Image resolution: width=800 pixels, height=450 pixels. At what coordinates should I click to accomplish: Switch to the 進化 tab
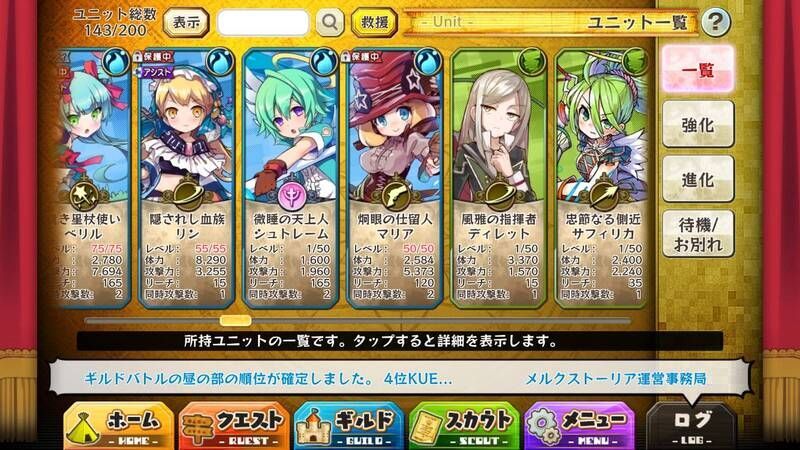(x=698, y=179)
